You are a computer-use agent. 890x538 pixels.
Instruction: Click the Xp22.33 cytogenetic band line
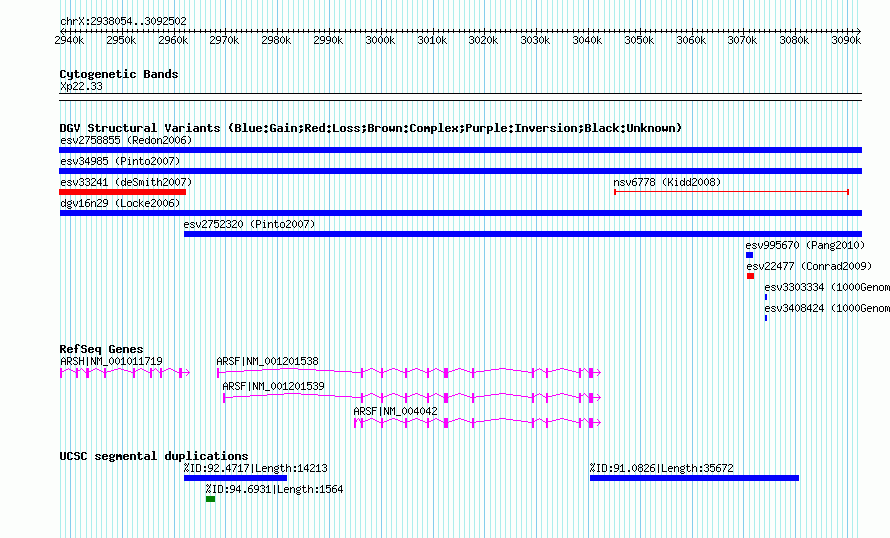point(460,97)
